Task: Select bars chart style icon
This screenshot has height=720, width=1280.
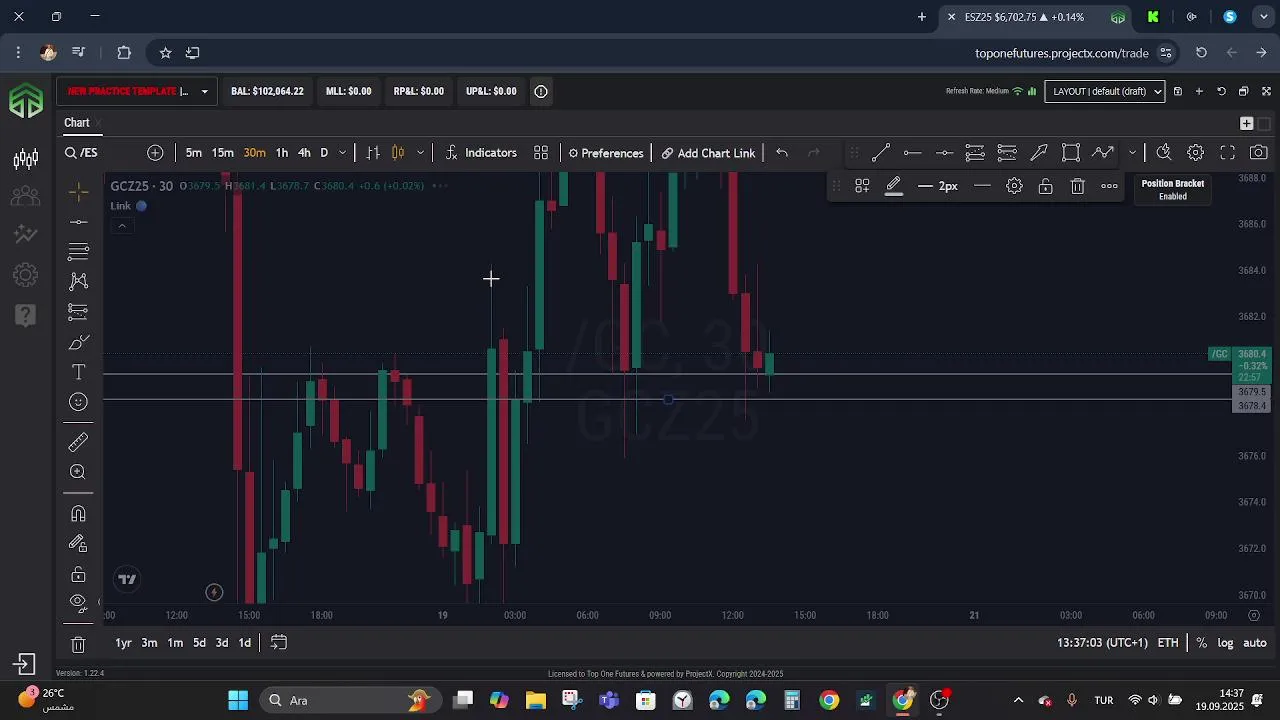Action: point(373,153)
